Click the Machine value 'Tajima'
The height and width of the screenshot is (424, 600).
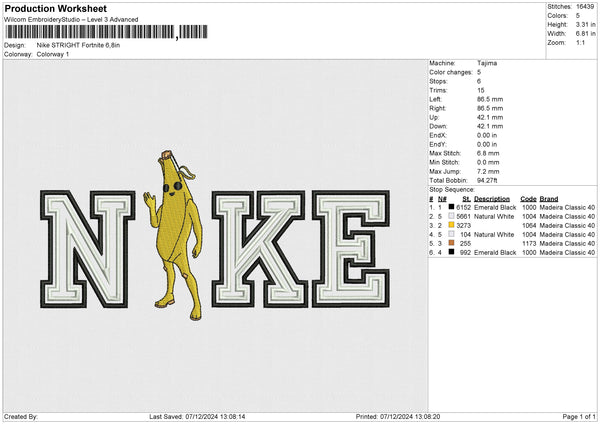click(x=487, y=63)
